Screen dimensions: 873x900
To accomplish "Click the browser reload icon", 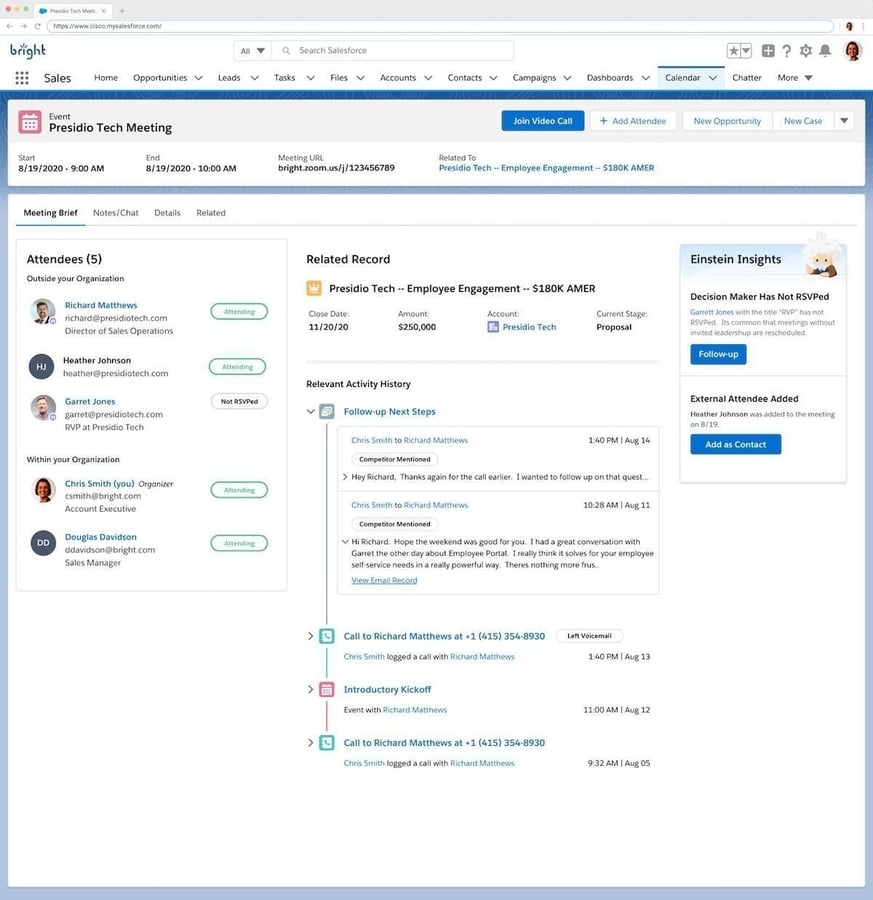I will click(x=37, y=26).
